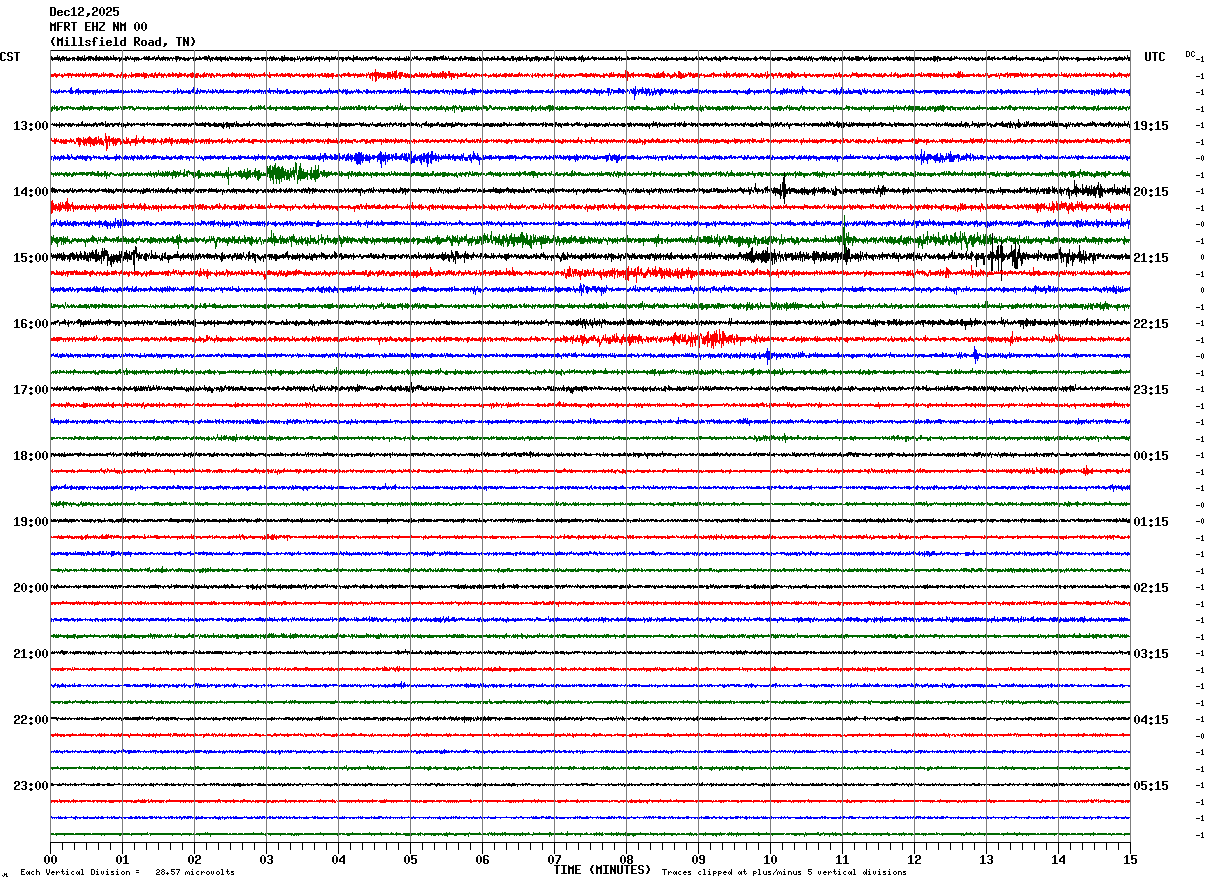Select the 23:00 CST row label
Image resolution: width=1210 pixels, height=886 pixels.
coord(30,786)
